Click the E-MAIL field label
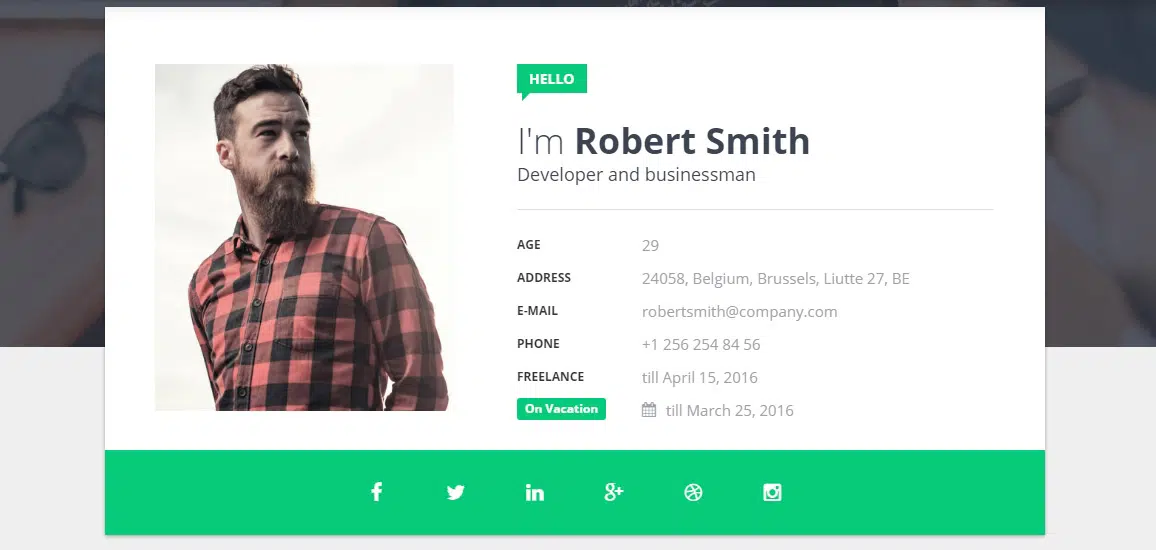The width and height of the screenshot is (1156, 550). pos(537,311)
